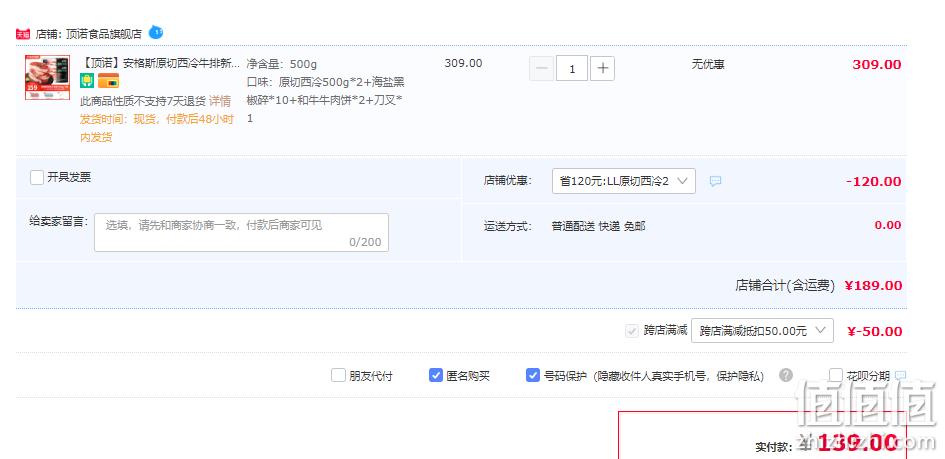945x459 pixels.
Task: Decrease quantity with the minus button
Action: pos(541,69)
